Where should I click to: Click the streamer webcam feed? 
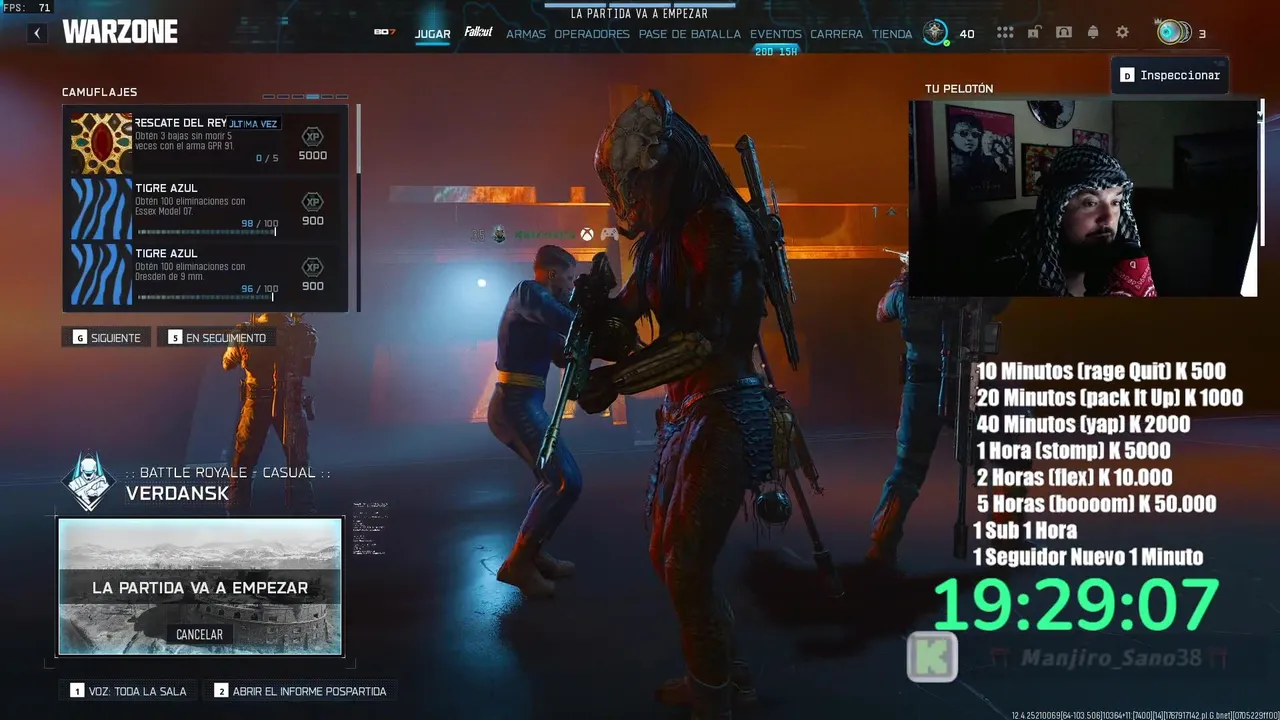(x=1083, y=198)
